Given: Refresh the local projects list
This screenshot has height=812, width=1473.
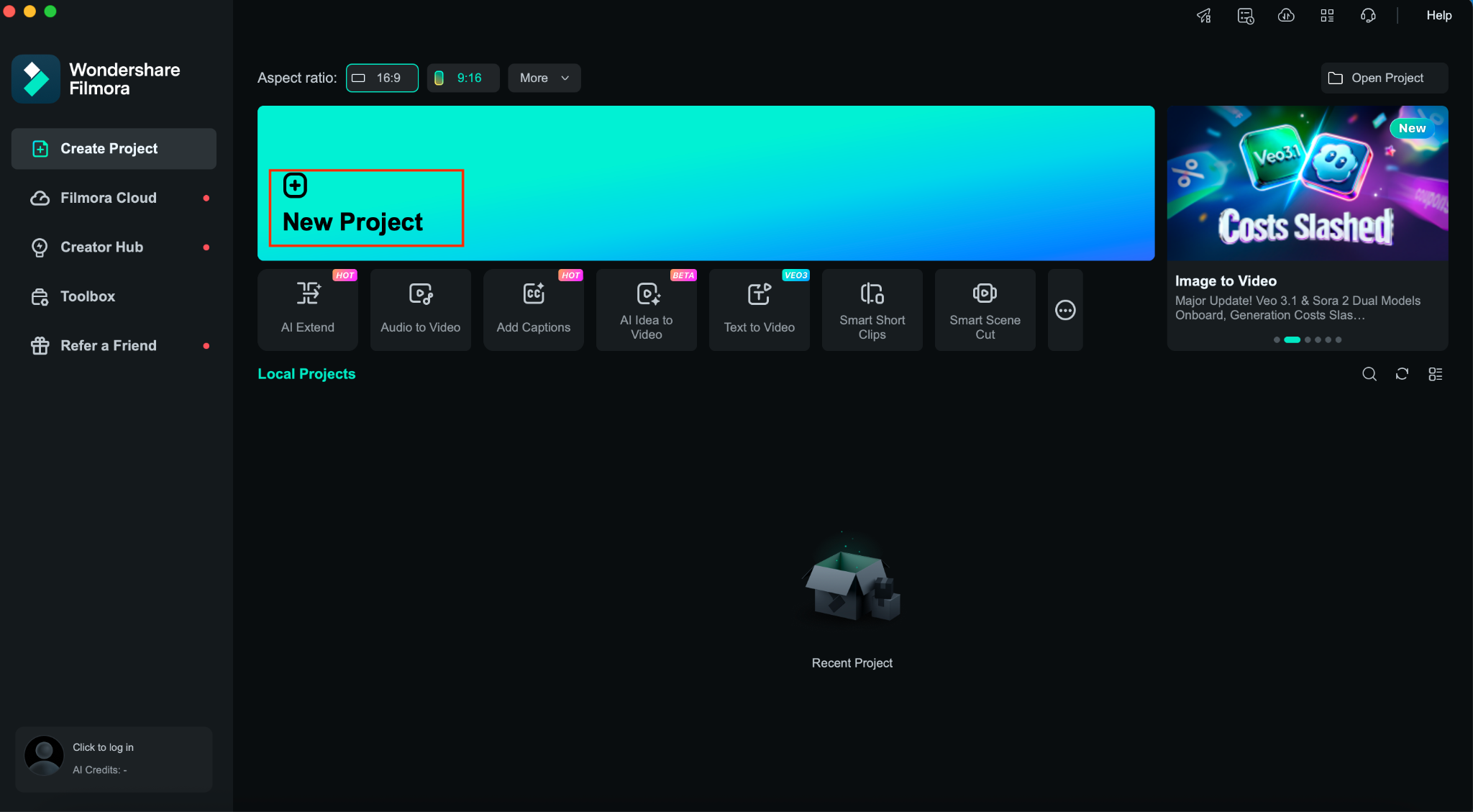Looking at the screenshot, I should click(x=1403, y=374).
